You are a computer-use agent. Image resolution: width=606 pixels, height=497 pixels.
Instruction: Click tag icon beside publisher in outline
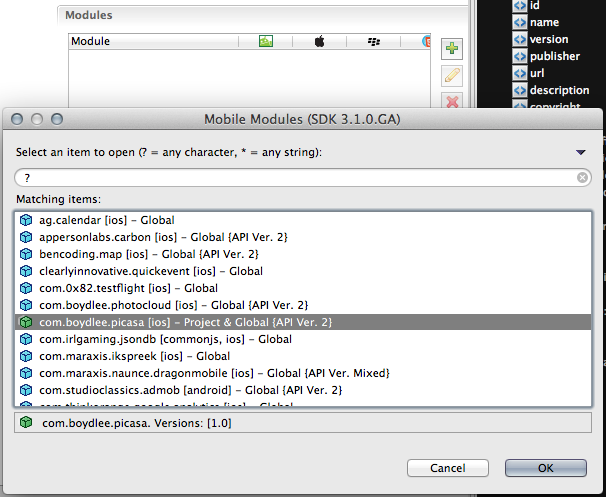[x=520, y=56]
